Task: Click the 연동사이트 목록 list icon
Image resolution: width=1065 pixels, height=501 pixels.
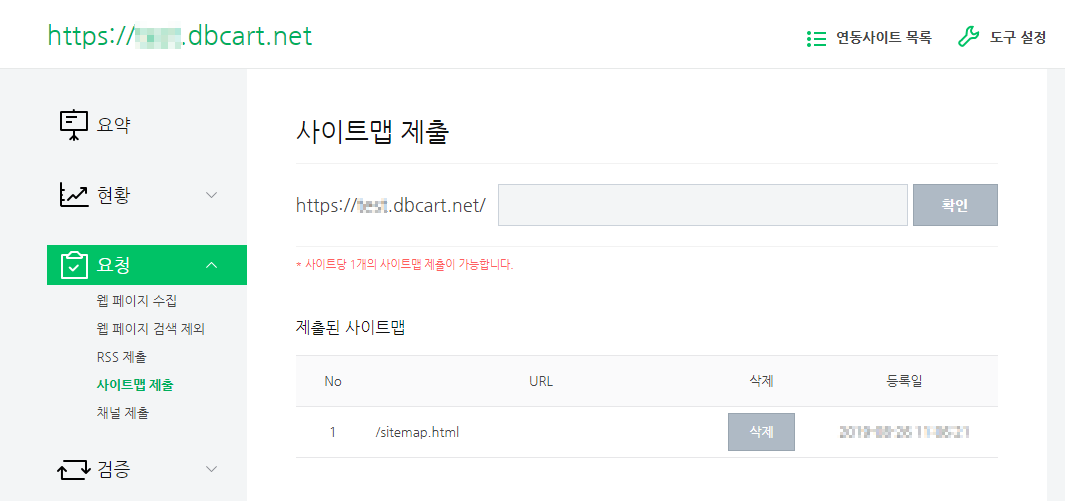Action: coord(815,38)
